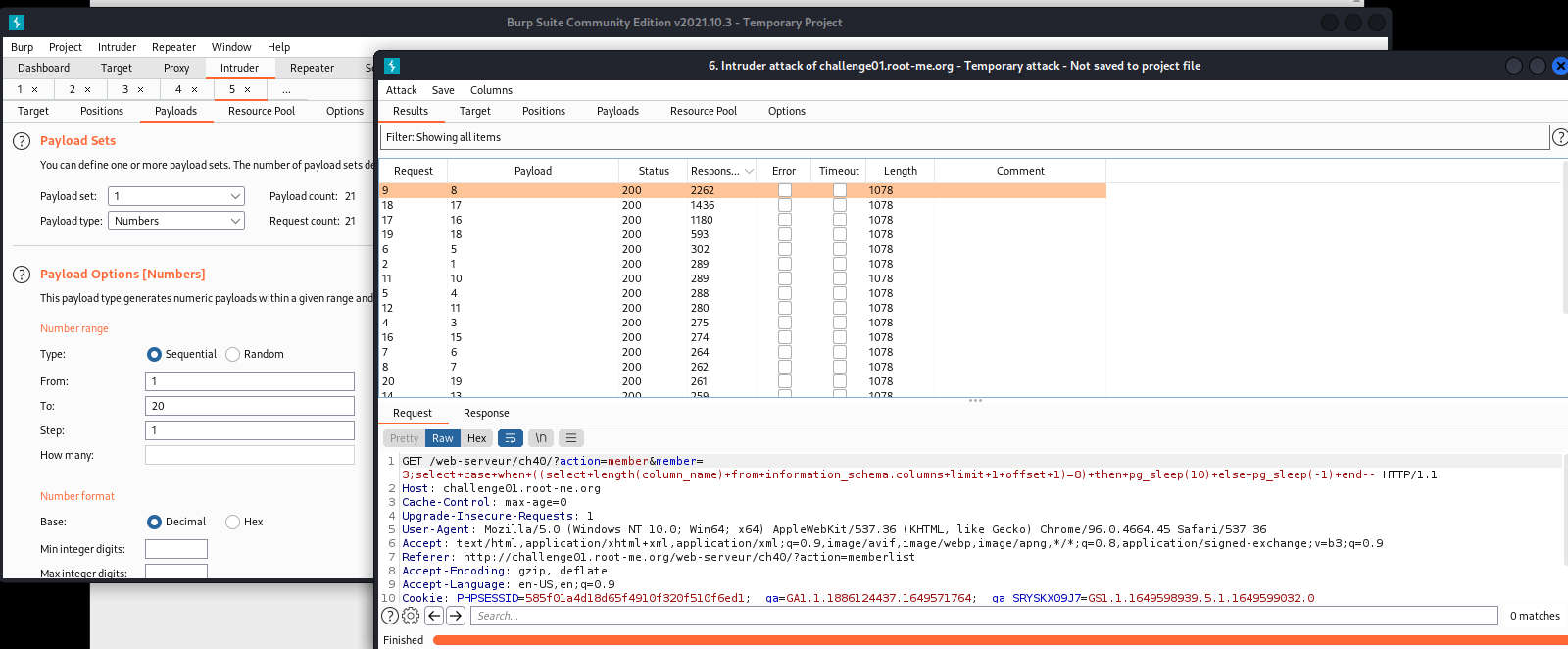Close Intruder tab 5 with its x
1568x649 pixels.
pos(247,89)
